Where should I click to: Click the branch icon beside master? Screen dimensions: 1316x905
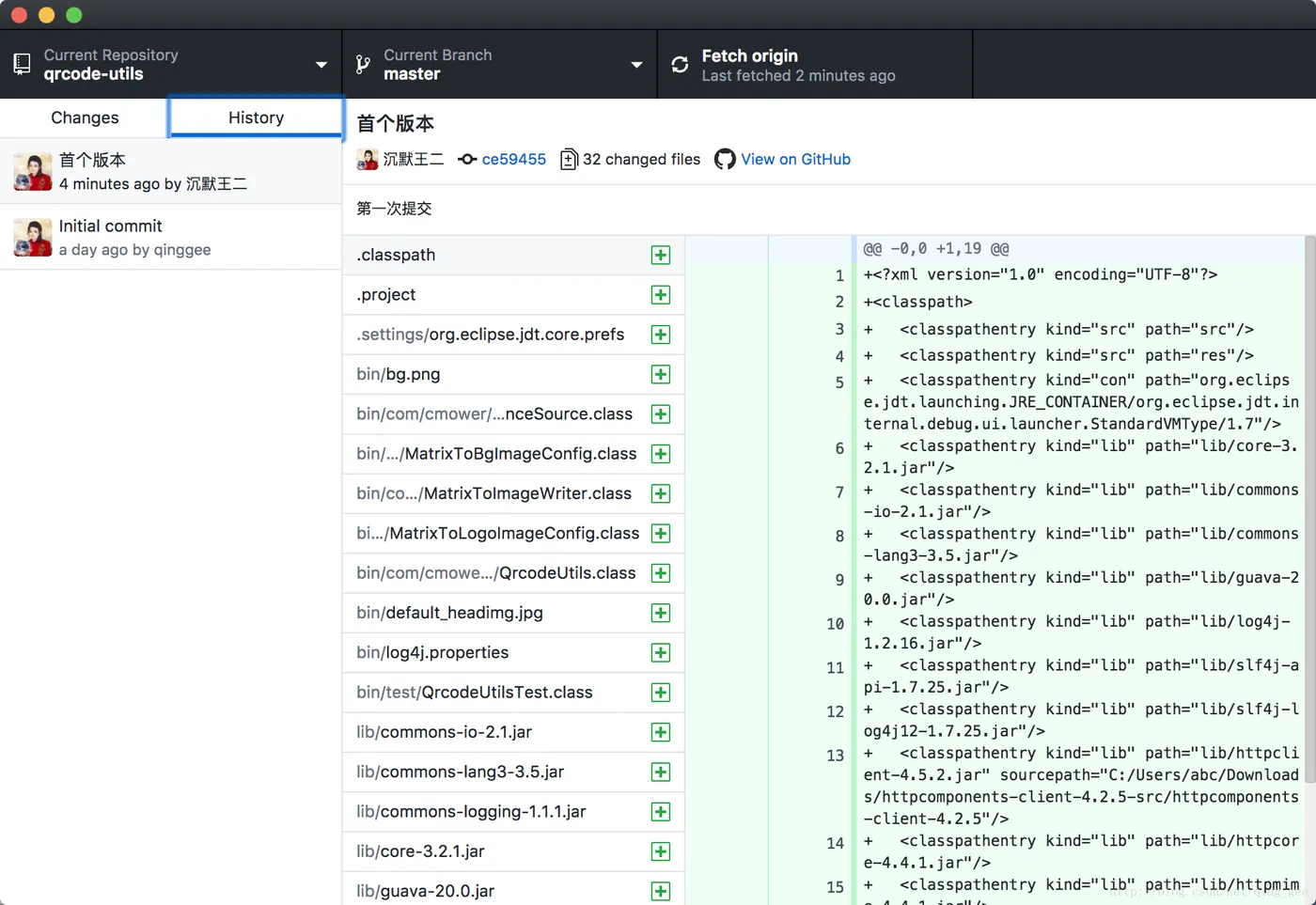click(x=363, y=65)
